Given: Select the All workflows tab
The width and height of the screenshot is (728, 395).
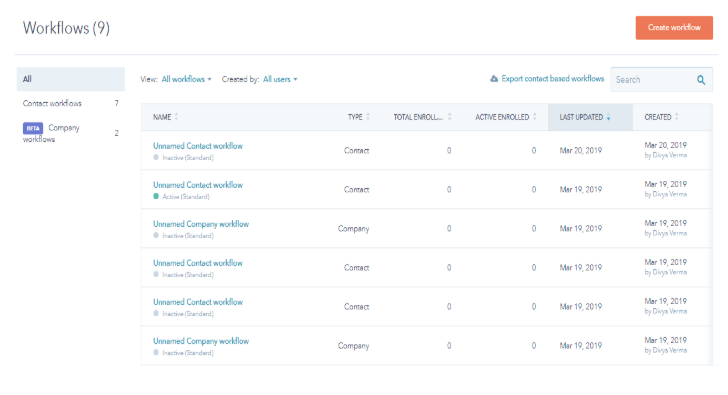Looking at the screenshot, I should pyautogui.click(x=71, y=79).
